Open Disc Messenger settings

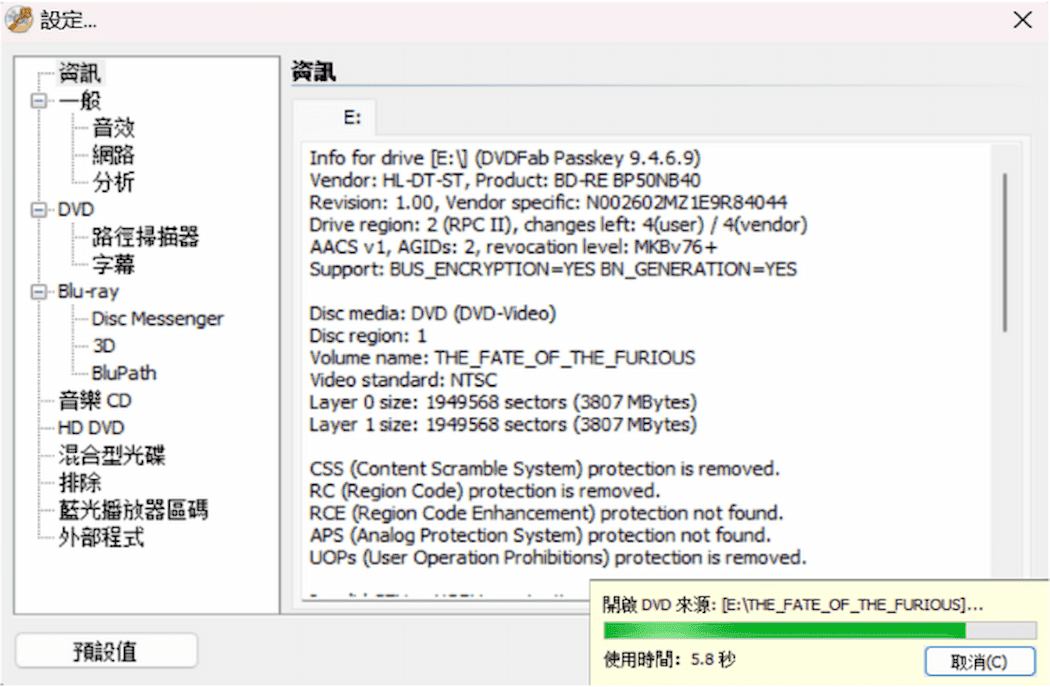pyautogui.click(x=157, y=319)
